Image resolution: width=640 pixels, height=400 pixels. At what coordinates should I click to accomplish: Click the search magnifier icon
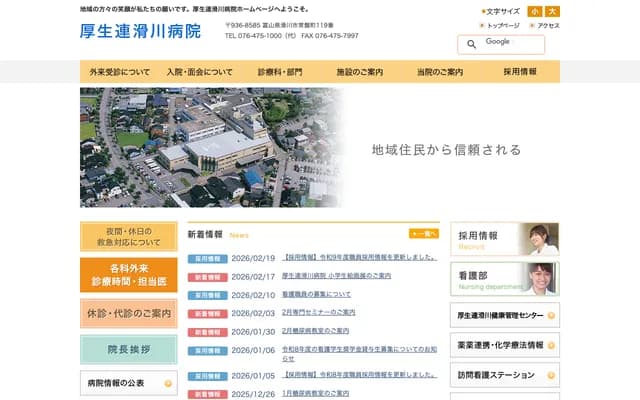click(x=471, y=45)
